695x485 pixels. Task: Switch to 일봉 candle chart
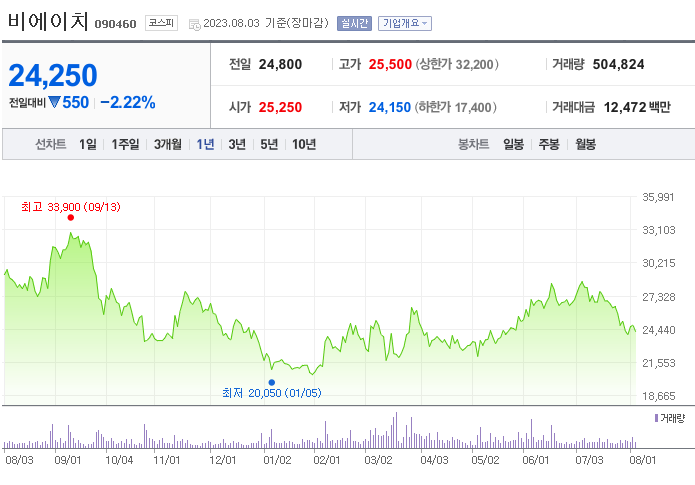tap(513, 144)
